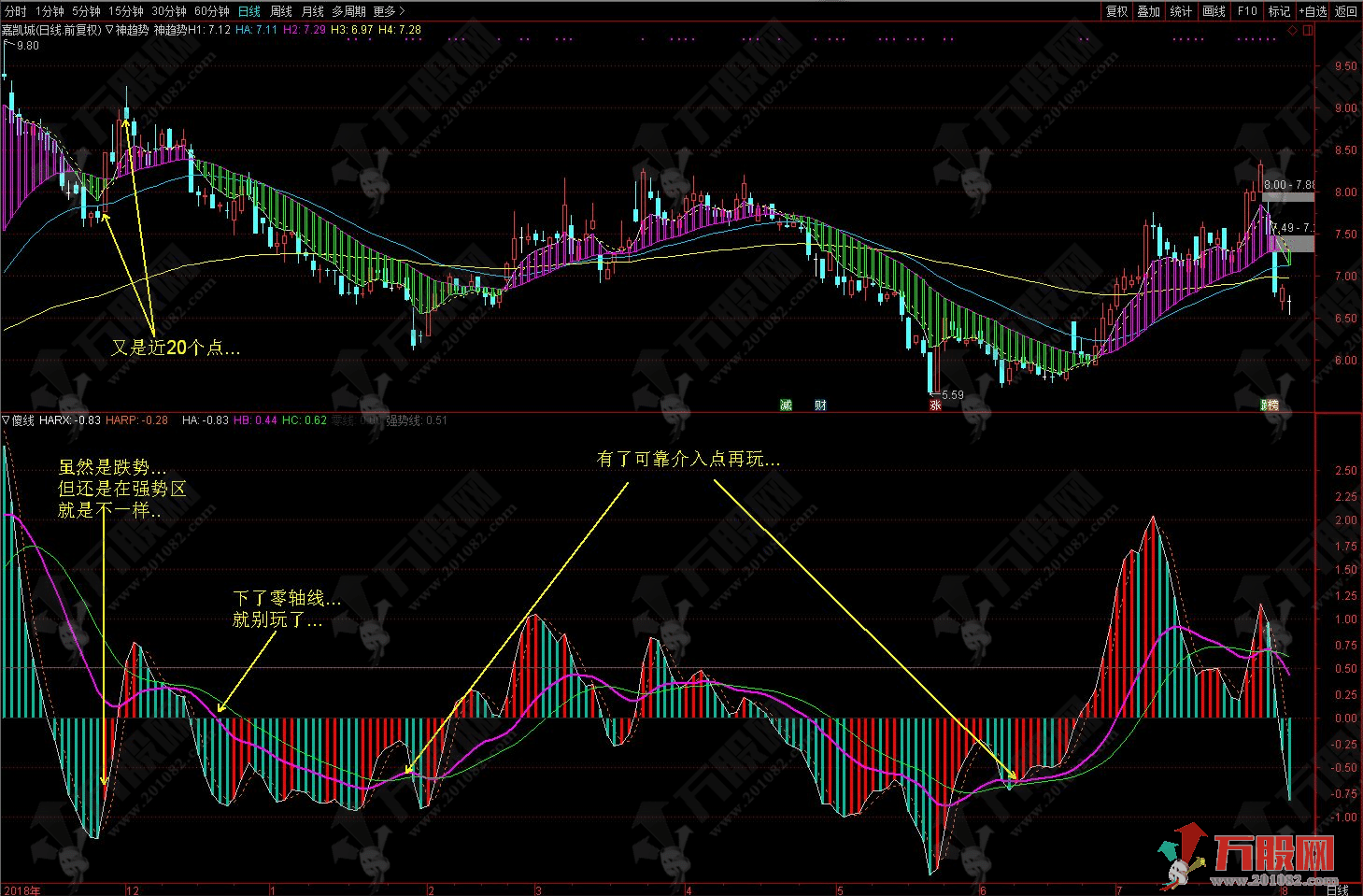This screenshot has width=1363, height=896.
Task: Click the 12 month marker on time axis
Action: (x=132, y=889)
